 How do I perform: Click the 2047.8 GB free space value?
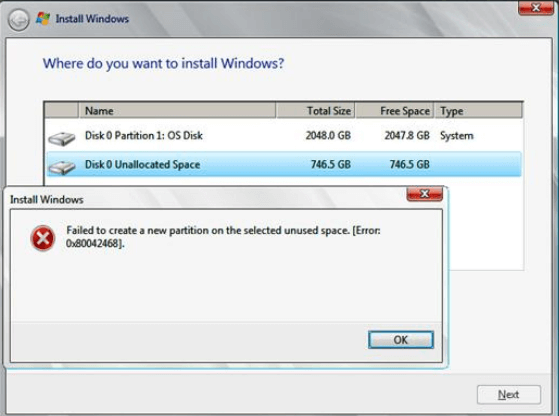pos(407,135)
